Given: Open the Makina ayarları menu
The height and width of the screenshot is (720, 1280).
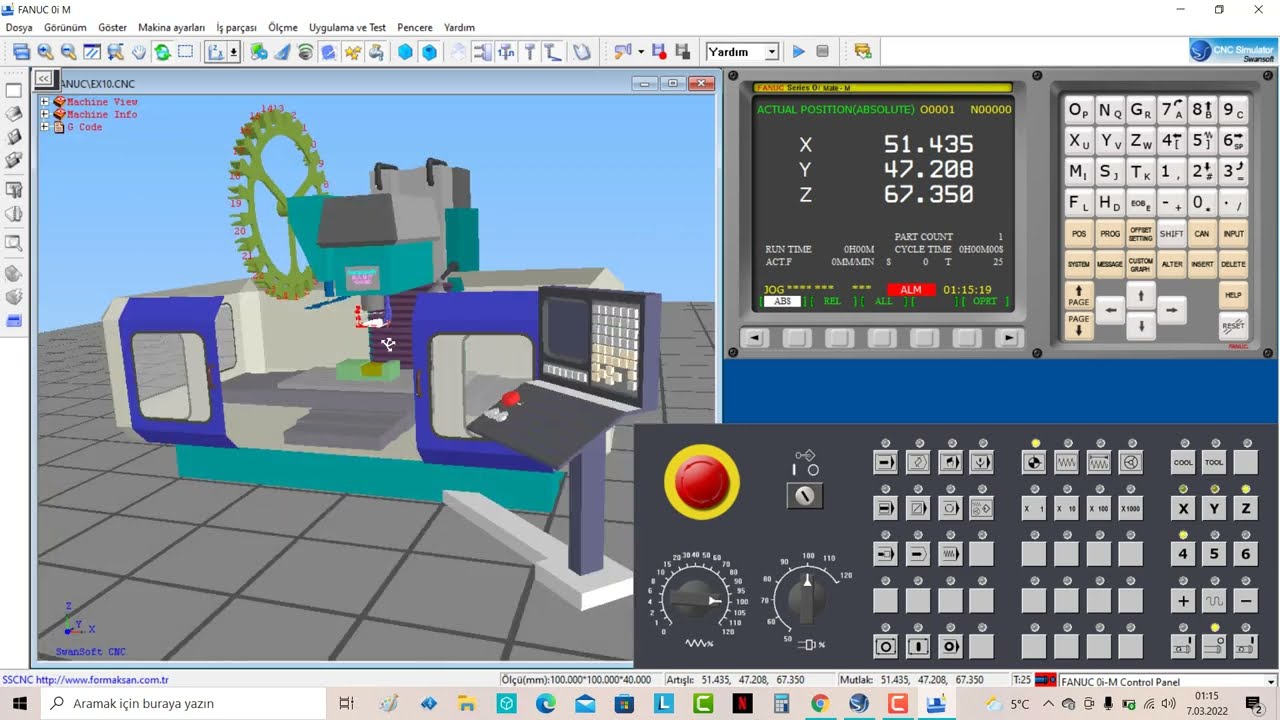Looking at the screenshot, I should [171, 28].
